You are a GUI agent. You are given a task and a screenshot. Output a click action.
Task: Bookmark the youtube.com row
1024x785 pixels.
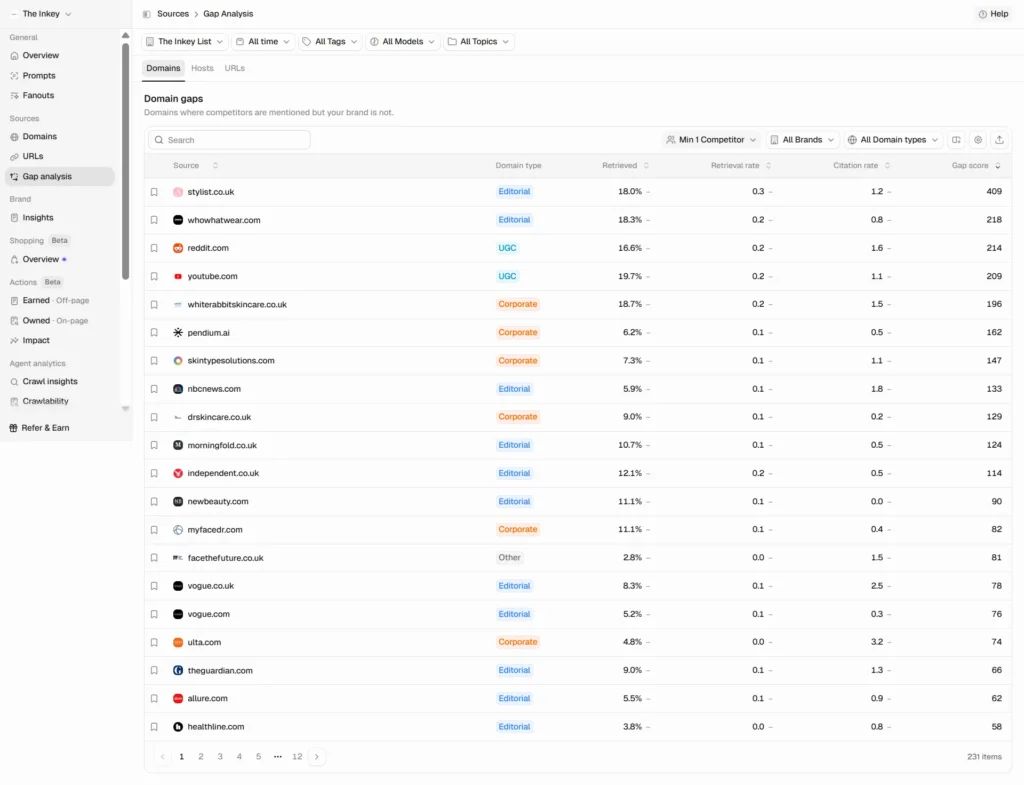tap(154, 276)
